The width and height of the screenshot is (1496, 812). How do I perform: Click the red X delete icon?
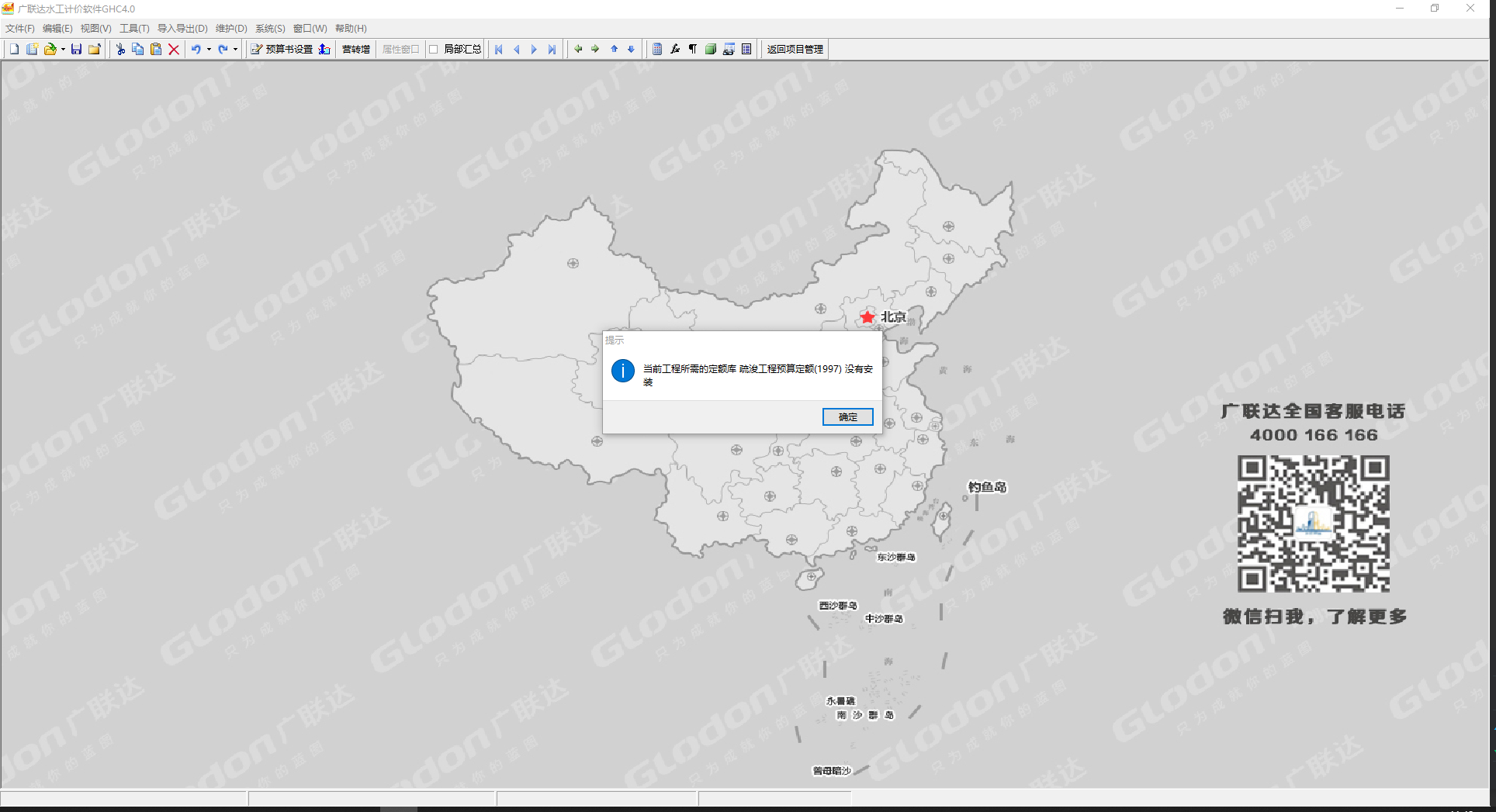(174, 49)
